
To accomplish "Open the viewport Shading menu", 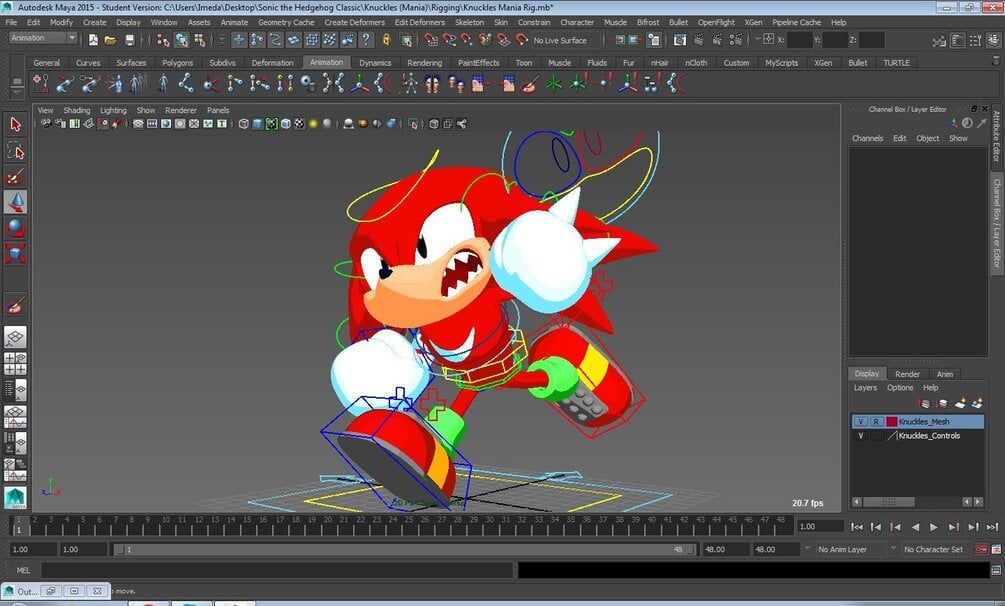I will click(x=76, y=110).
